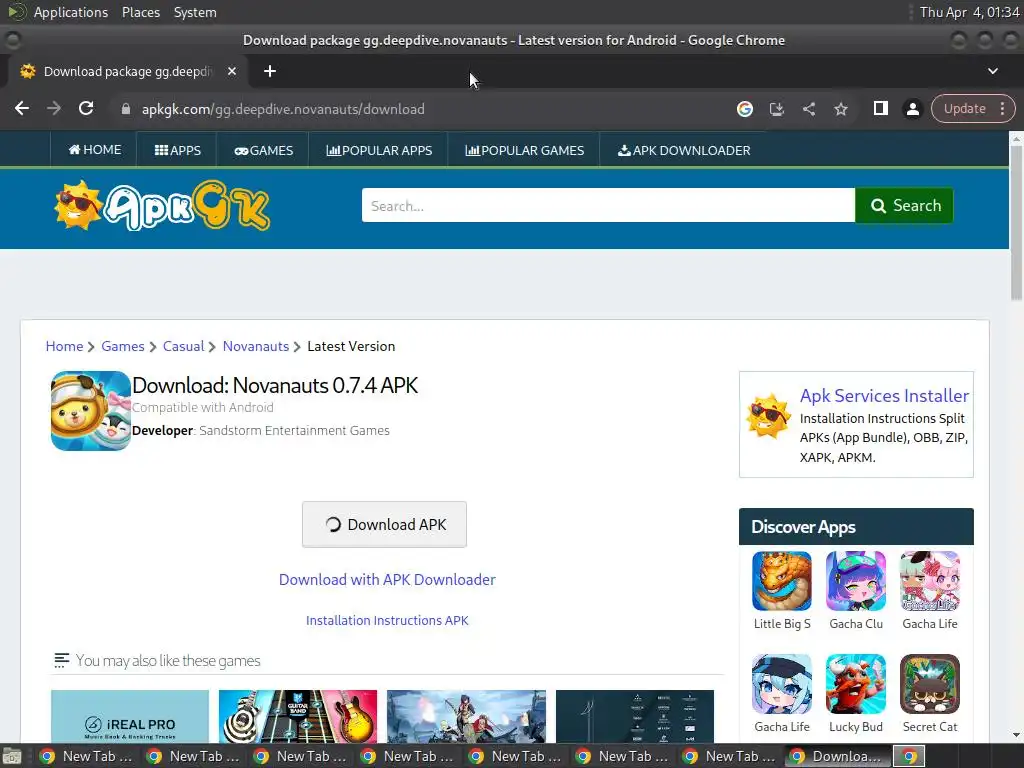Click the green Search button
The width and height of the screenshot is (1024, 768).
click(904, 206)
